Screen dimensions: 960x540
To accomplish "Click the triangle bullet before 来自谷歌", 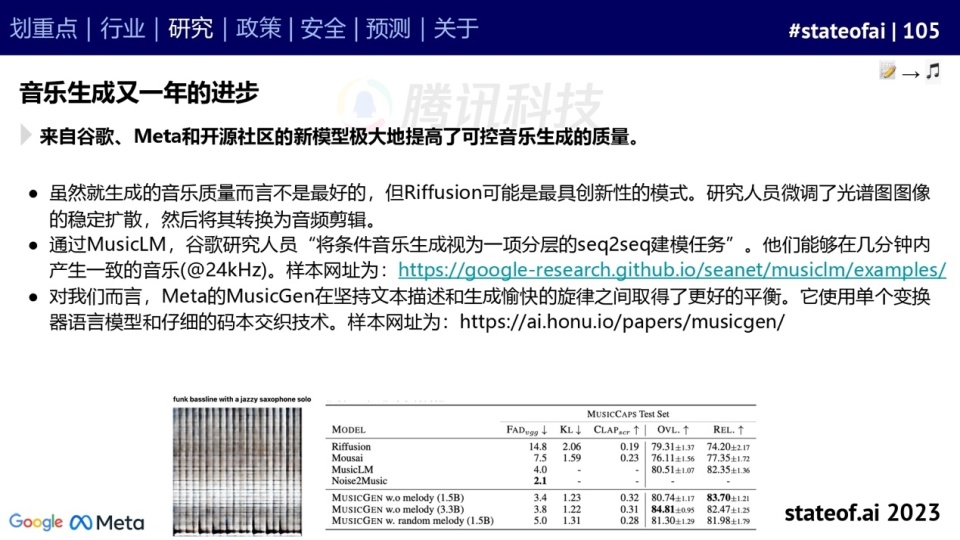I will [x=26, y=135].
